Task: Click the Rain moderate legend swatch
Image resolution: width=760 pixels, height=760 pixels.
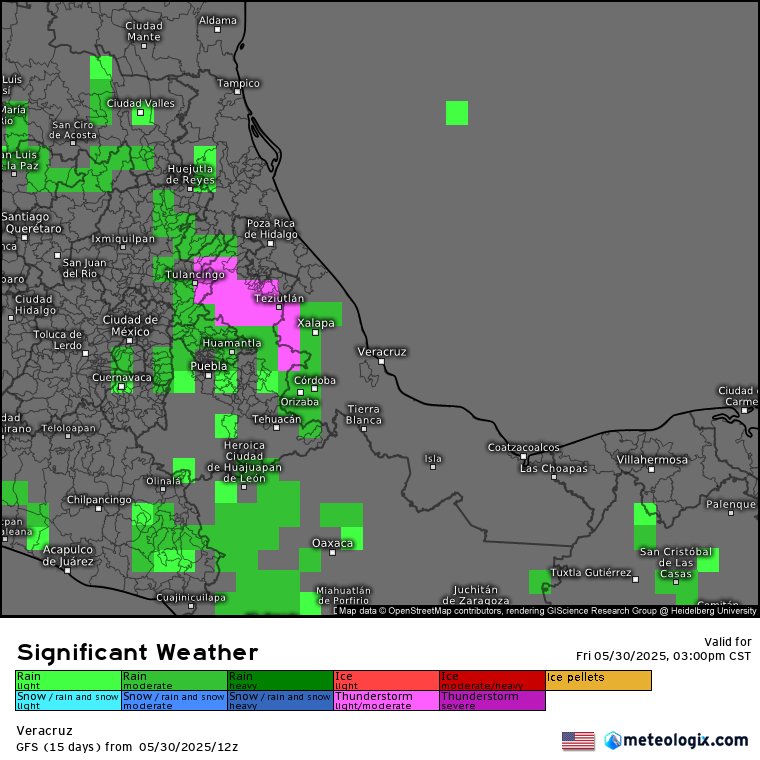Action: (x=174, y=681)
